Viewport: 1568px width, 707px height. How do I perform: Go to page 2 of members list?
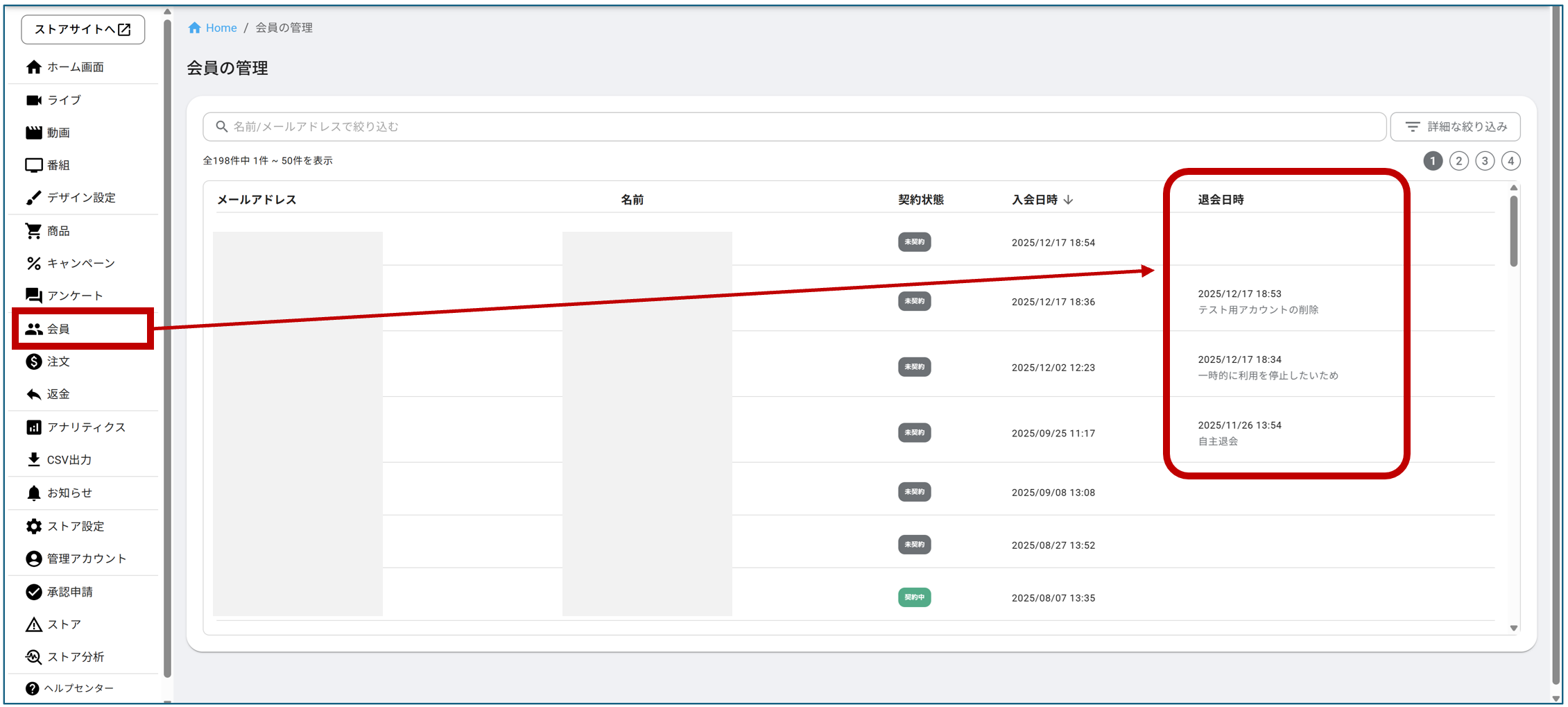pos(1458,161)
